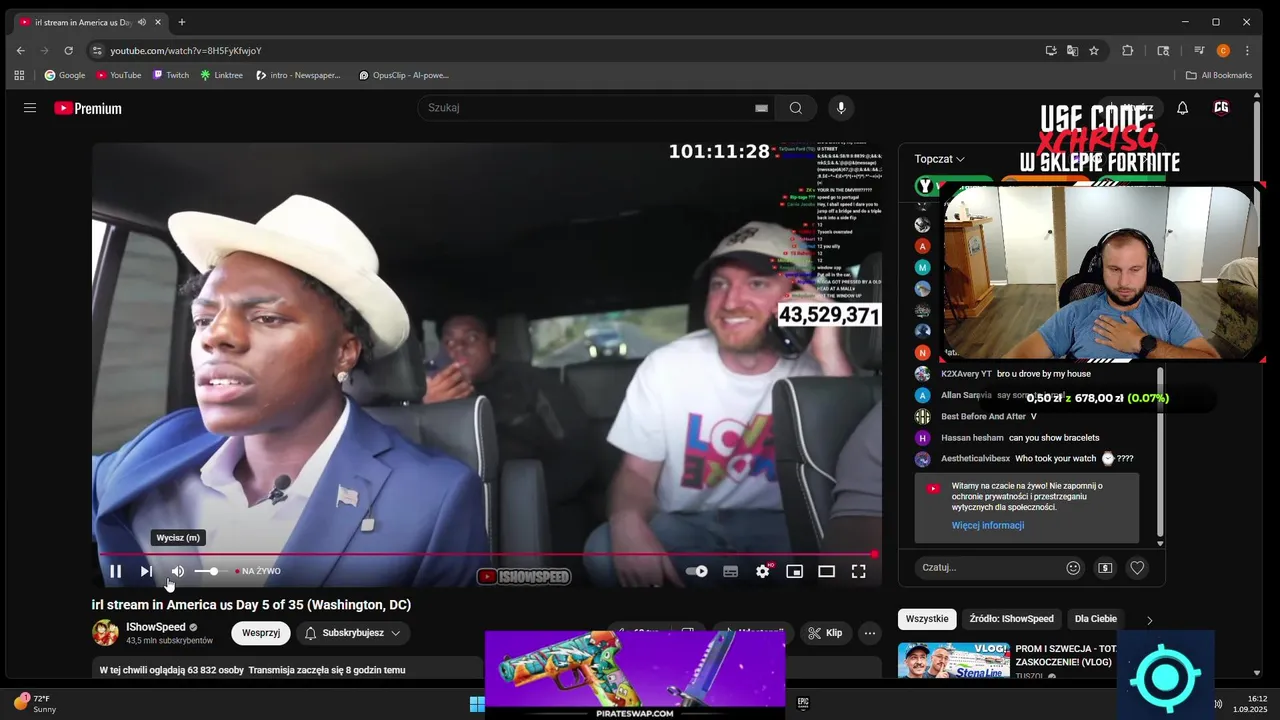
Task: View site information icon
Action: click(x=97, y=50)
